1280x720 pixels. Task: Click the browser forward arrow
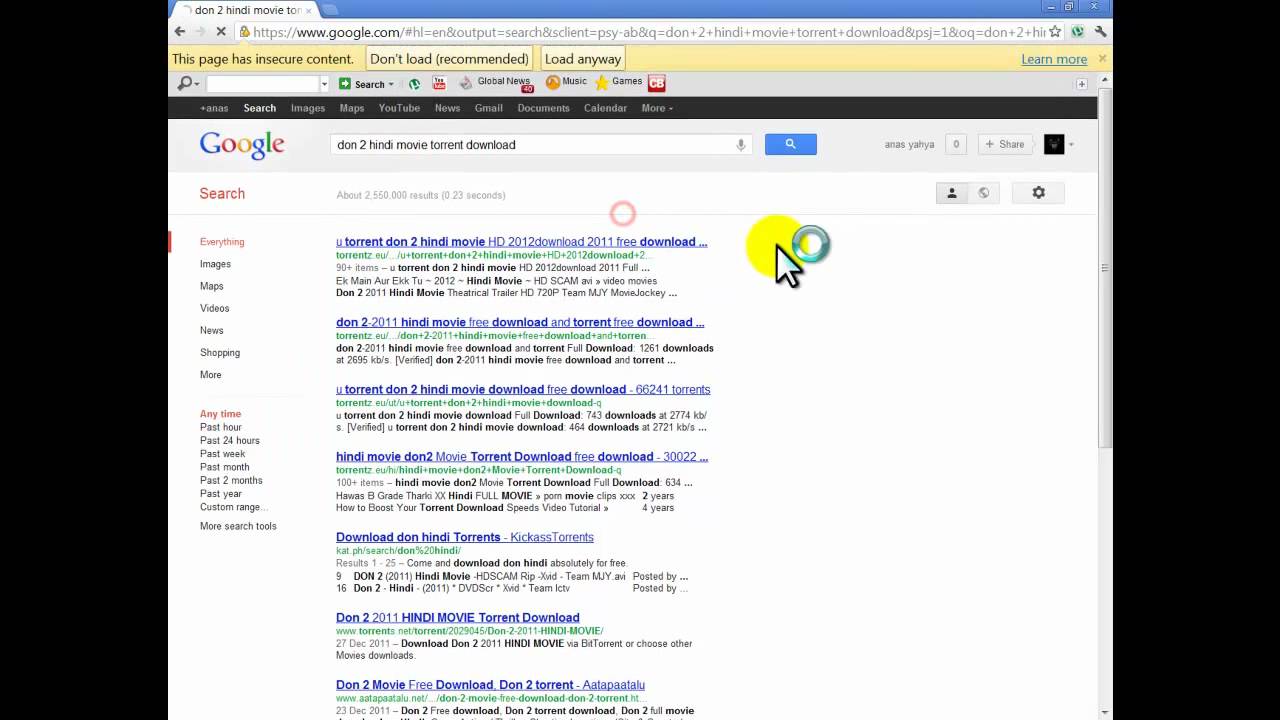pos(201,32)
